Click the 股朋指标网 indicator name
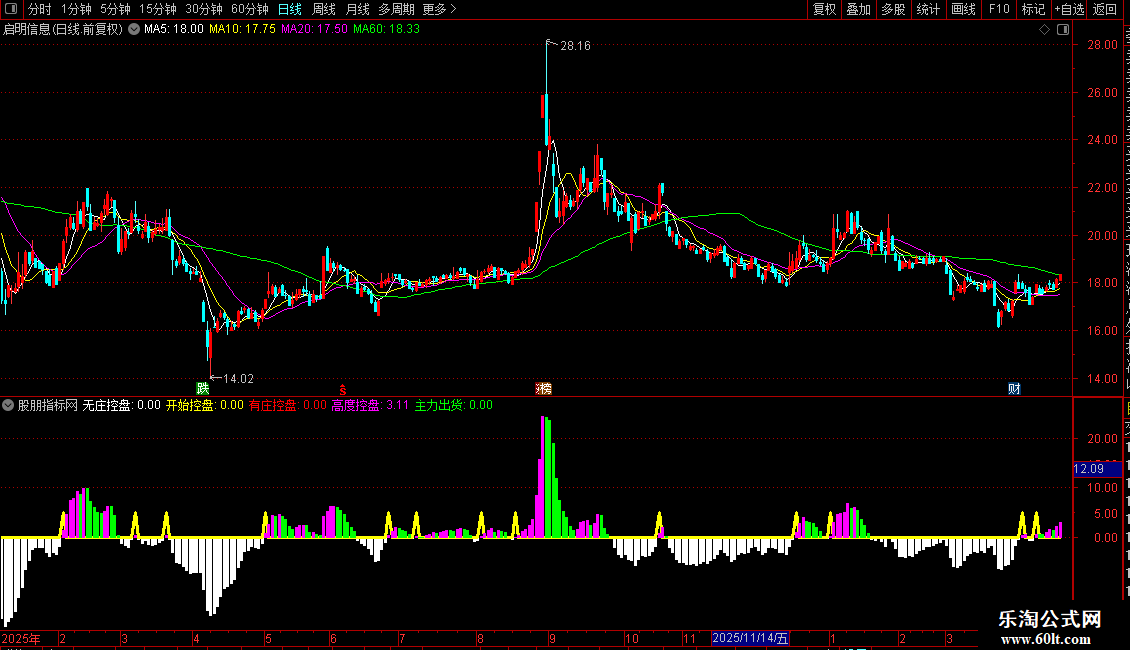Screen dimensions: 1130x650 click(x=48, y=405)
